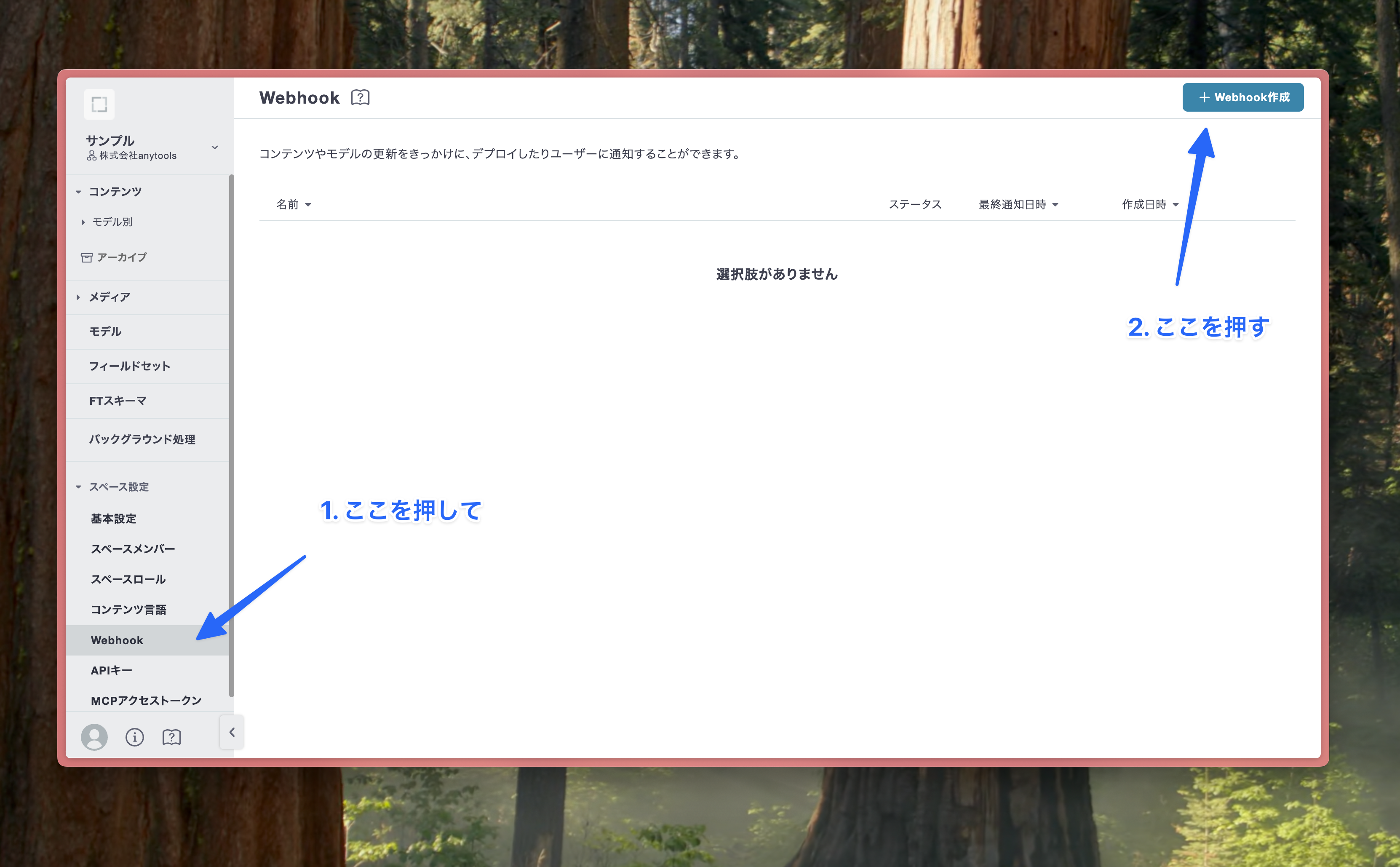Collapse the コンテンツ section
Screen dimensions: 1400x867
[78, 192]
